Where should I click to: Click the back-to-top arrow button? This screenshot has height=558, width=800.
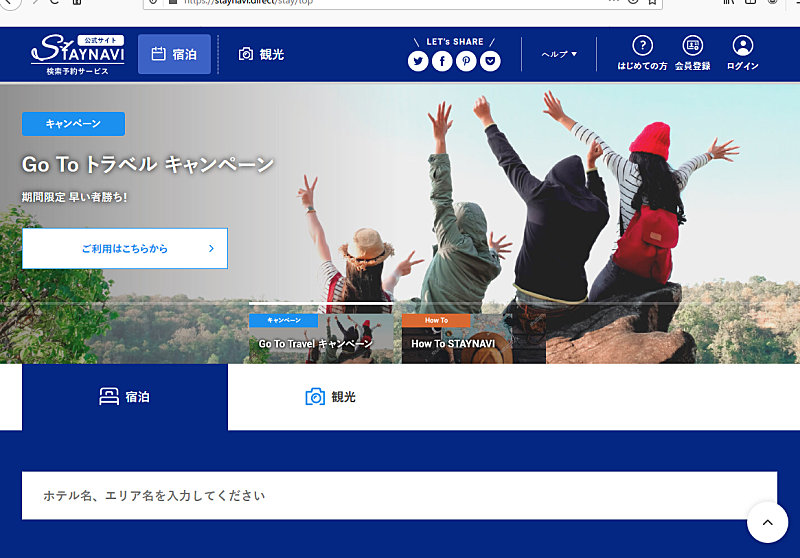click(767, 522)
